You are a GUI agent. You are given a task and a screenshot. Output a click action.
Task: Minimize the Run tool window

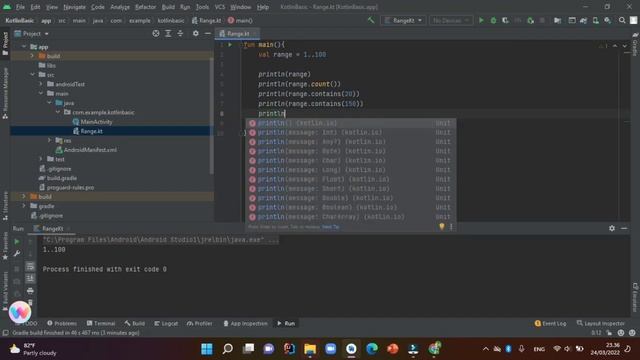[624, 229]
